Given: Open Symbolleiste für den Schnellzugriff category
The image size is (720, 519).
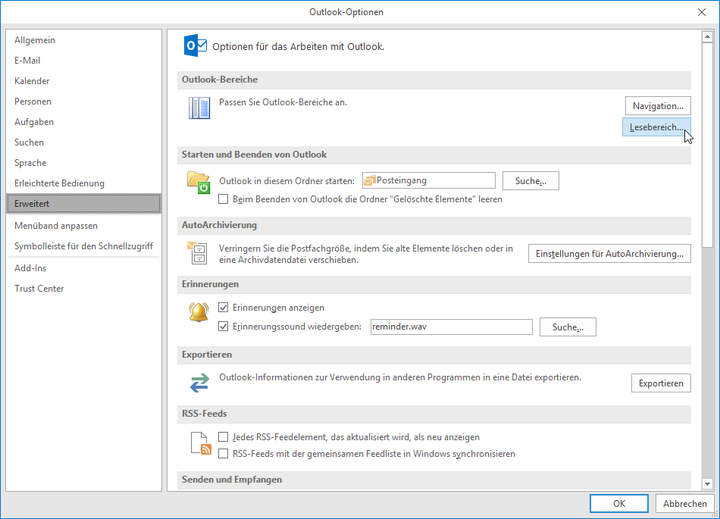Looking at the screenshot, I should 84,246.
